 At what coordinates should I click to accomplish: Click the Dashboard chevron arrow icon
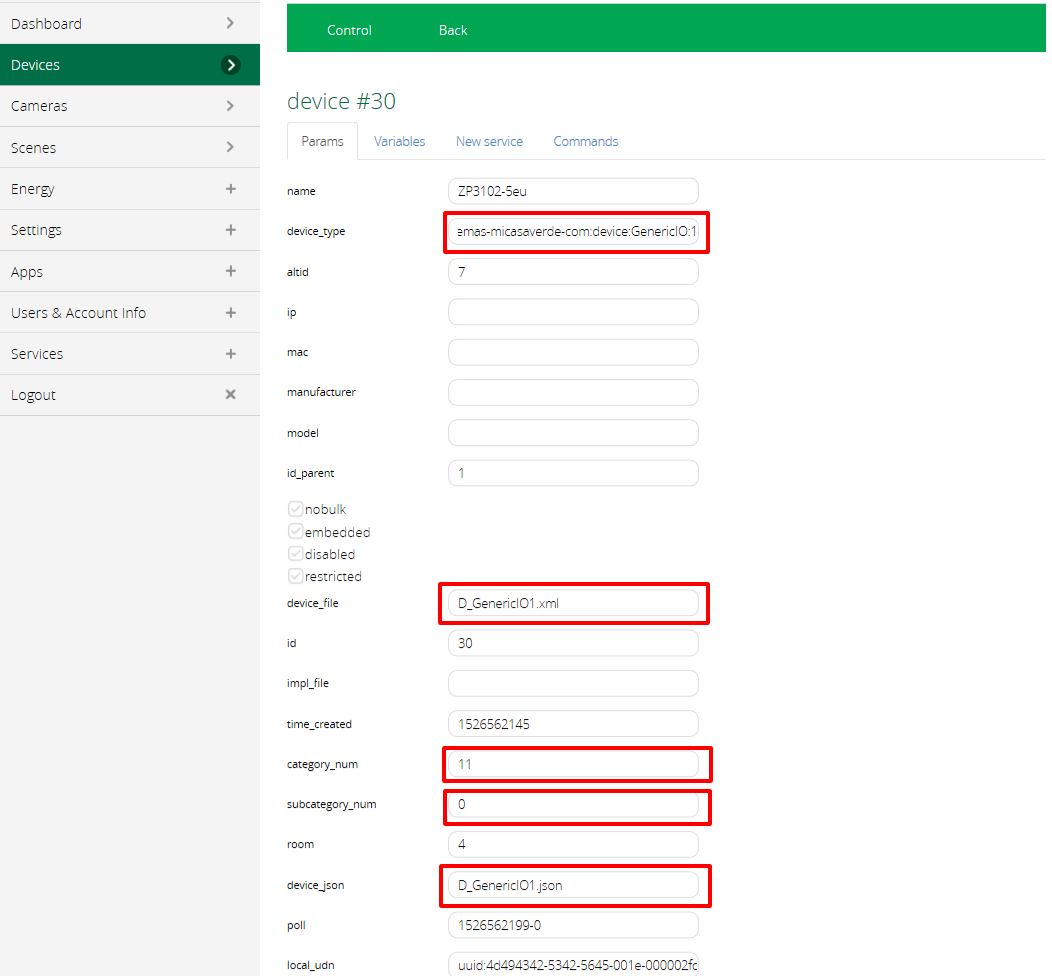pyautogui.click(x=230, y=23)
